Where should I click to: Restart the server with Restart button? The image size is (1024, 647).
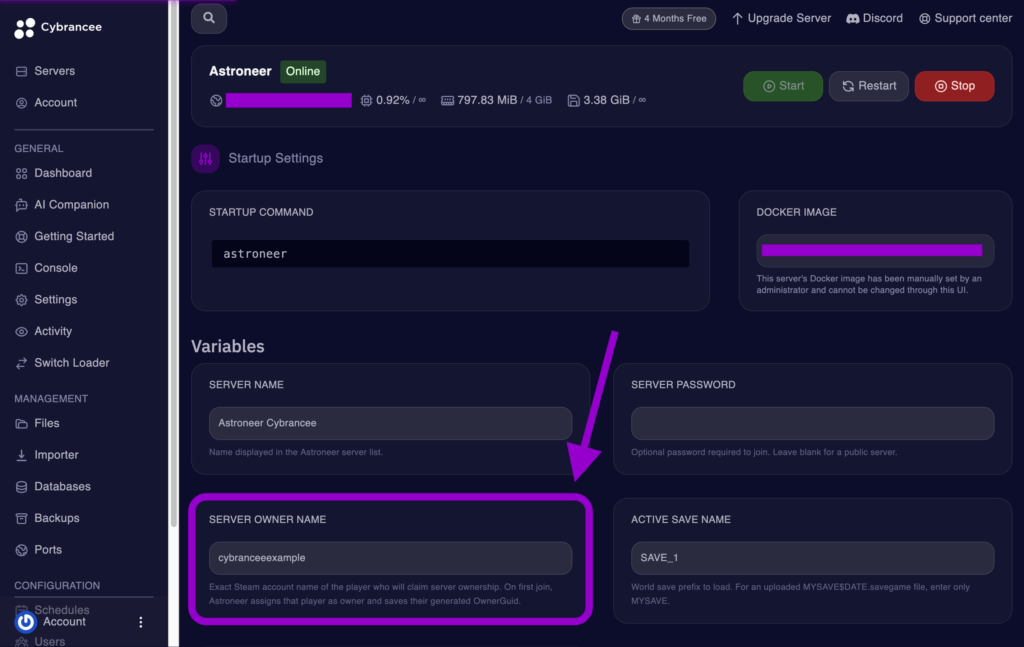(868, 86)
